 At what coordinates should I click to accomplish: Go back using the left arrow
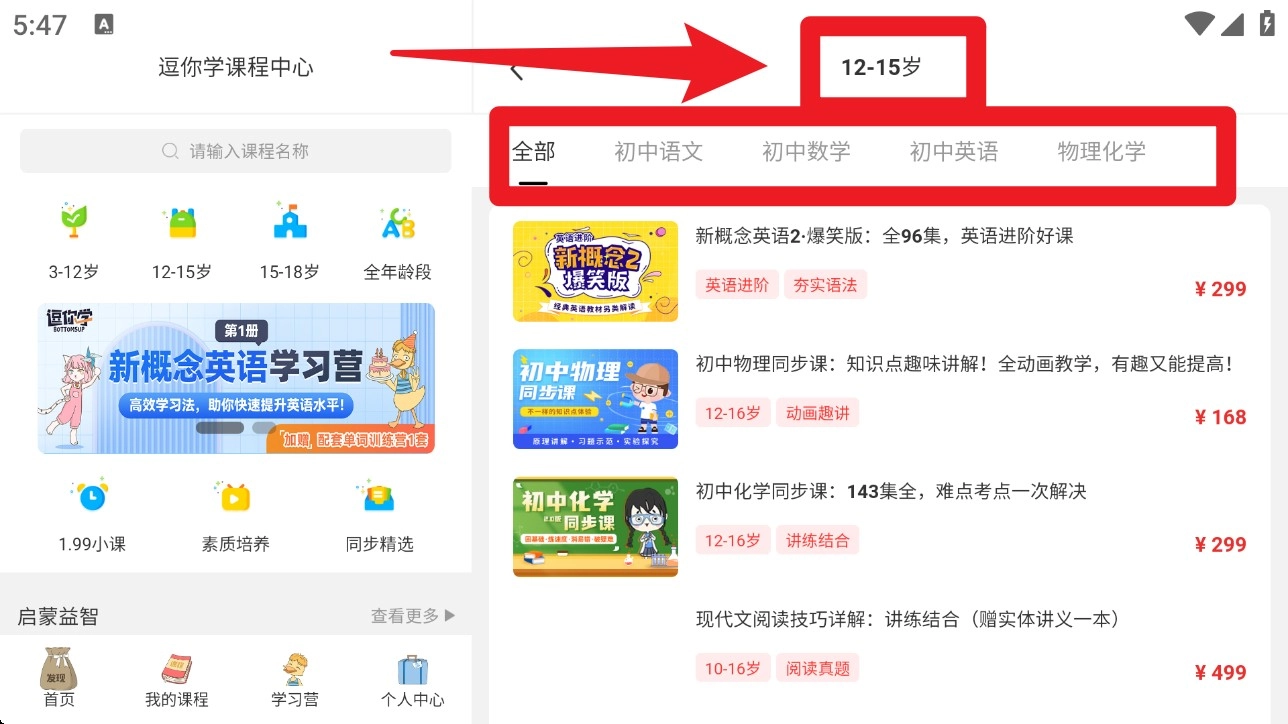[517, 70]
